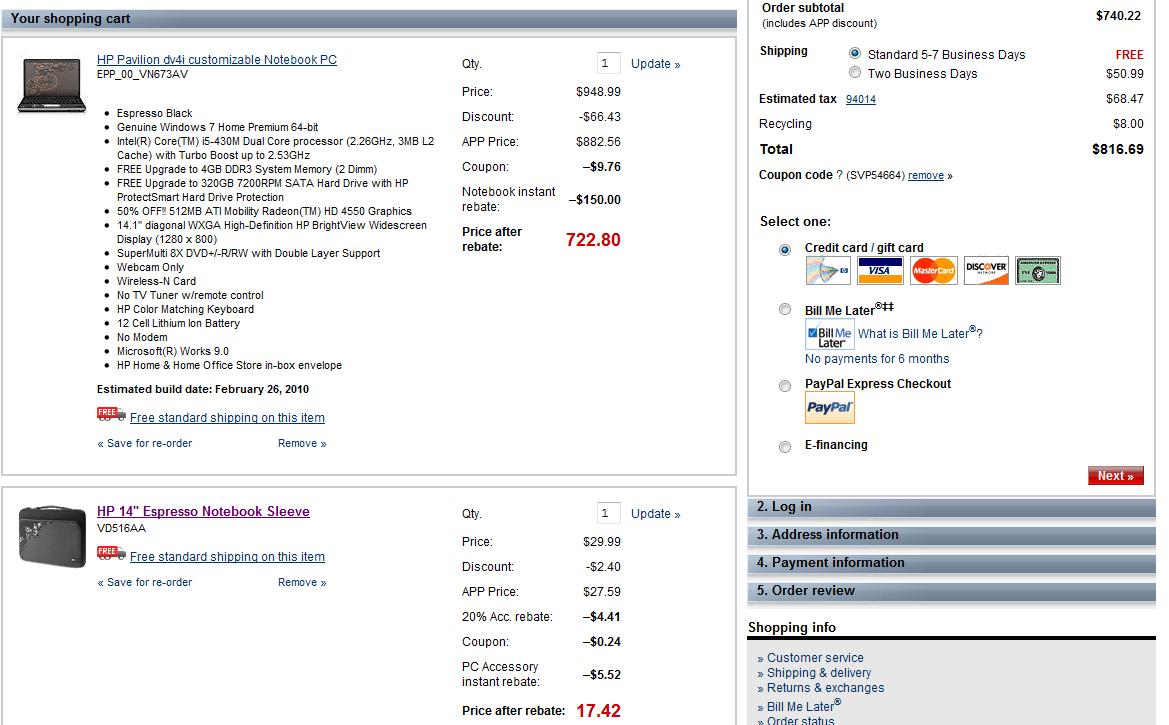The image size is (1169, 725).
Task: Click the MasterCard logo icon
Action: tap(933, 271)
